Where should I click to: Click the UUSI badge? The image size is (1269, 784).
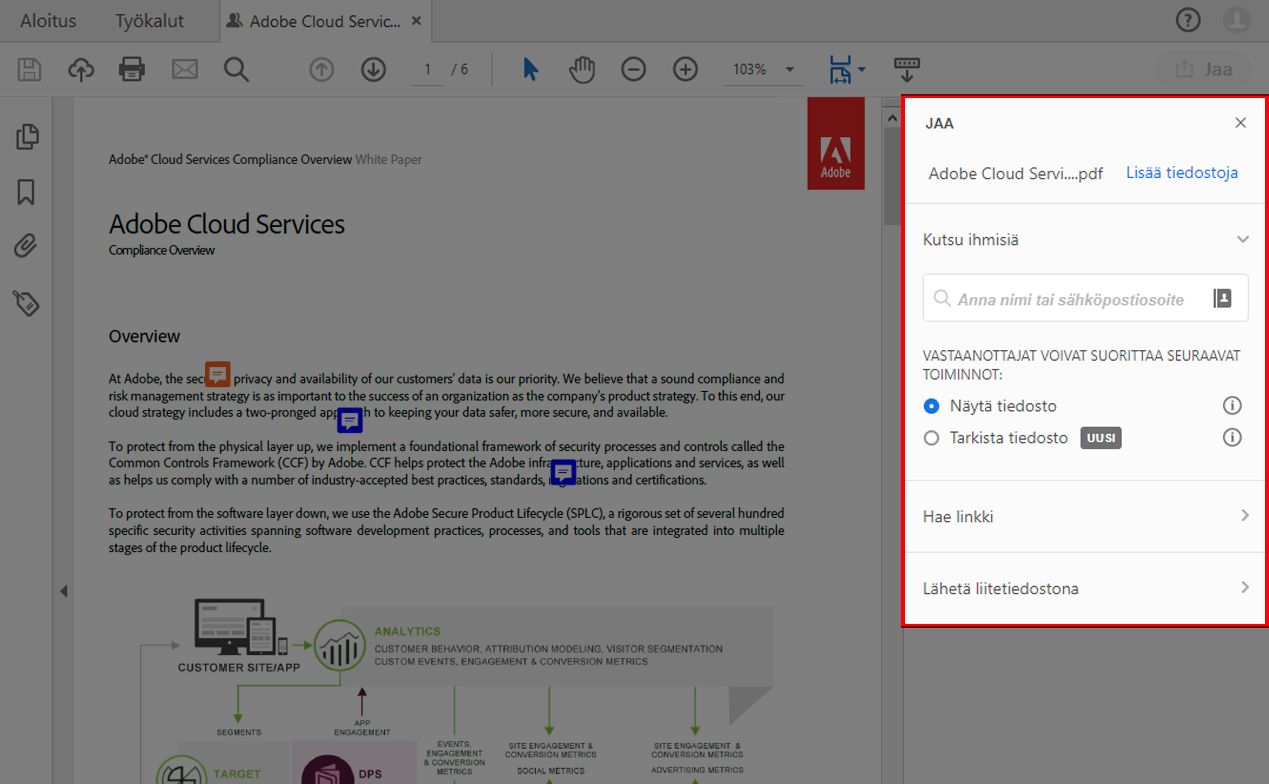point(1101,438)
